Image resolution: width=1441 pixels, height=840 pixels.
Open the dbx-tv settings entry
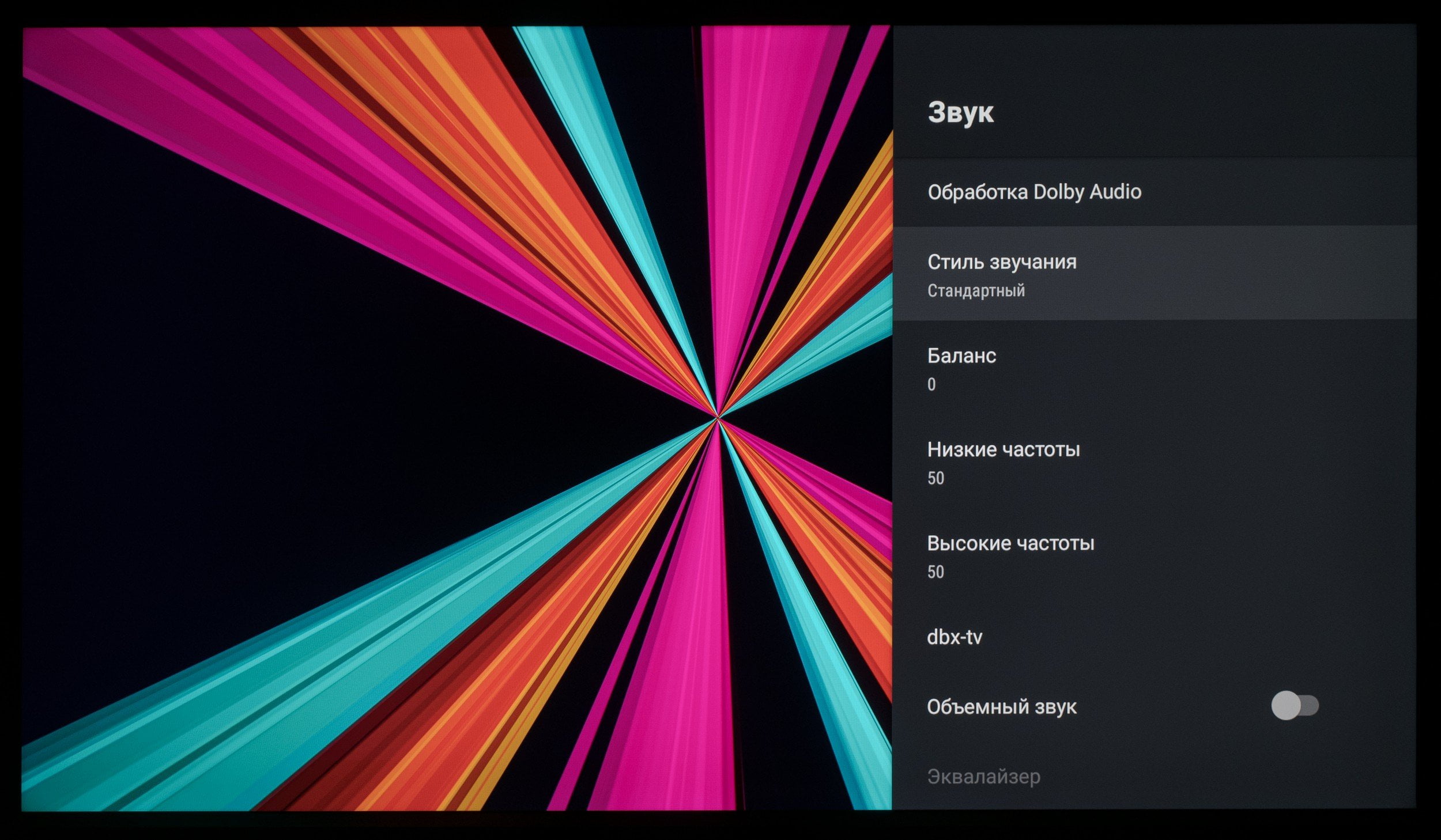[x=1154, y=637]
